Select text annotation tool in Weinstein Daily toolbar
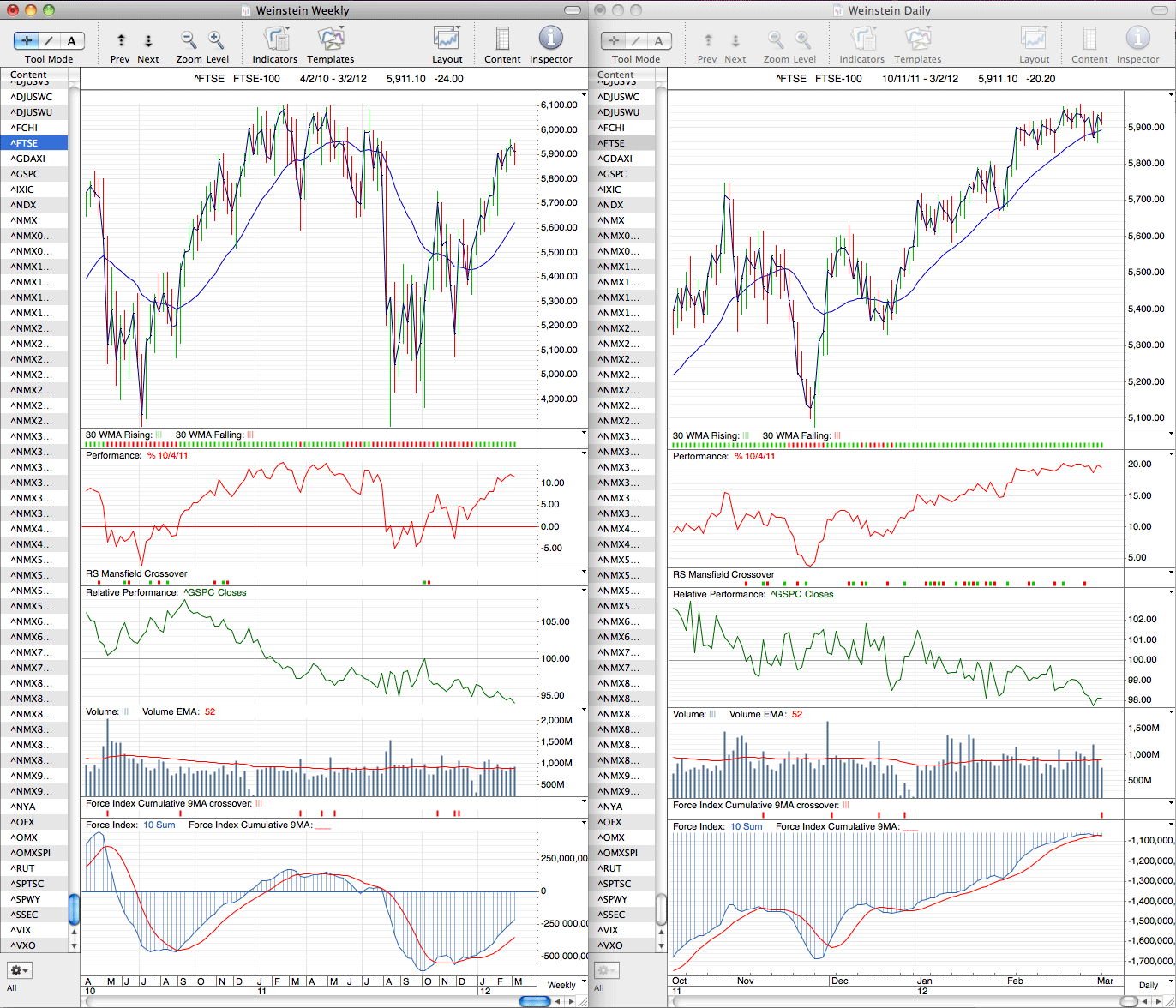The height and width of the screenshot is (1008, 1176). [x=658, y=40]
